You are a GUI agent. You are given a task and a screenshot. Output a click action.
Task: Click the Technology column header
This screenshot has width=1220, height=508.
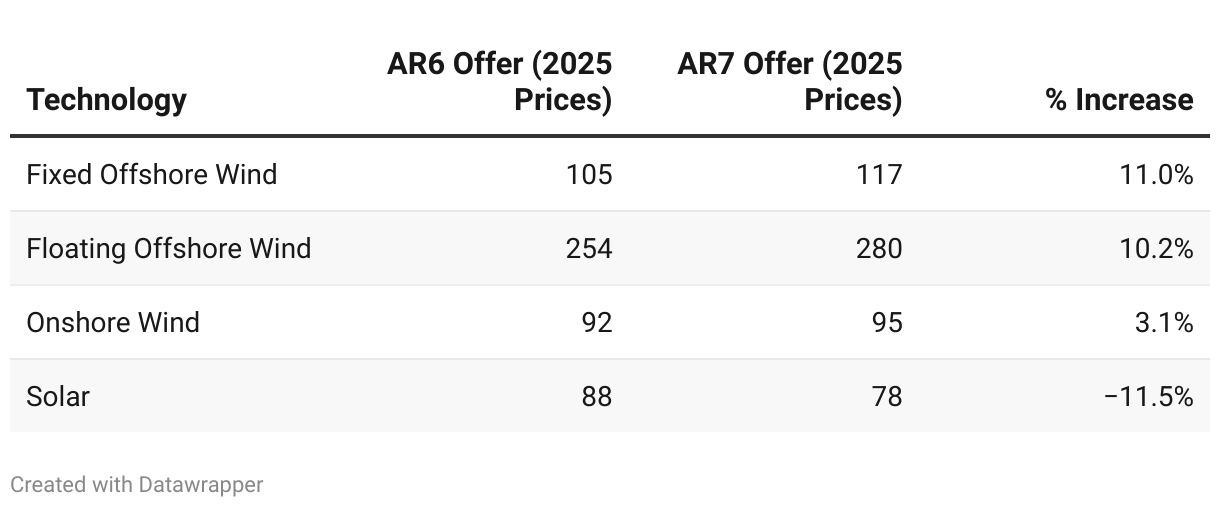click(106, 100)
